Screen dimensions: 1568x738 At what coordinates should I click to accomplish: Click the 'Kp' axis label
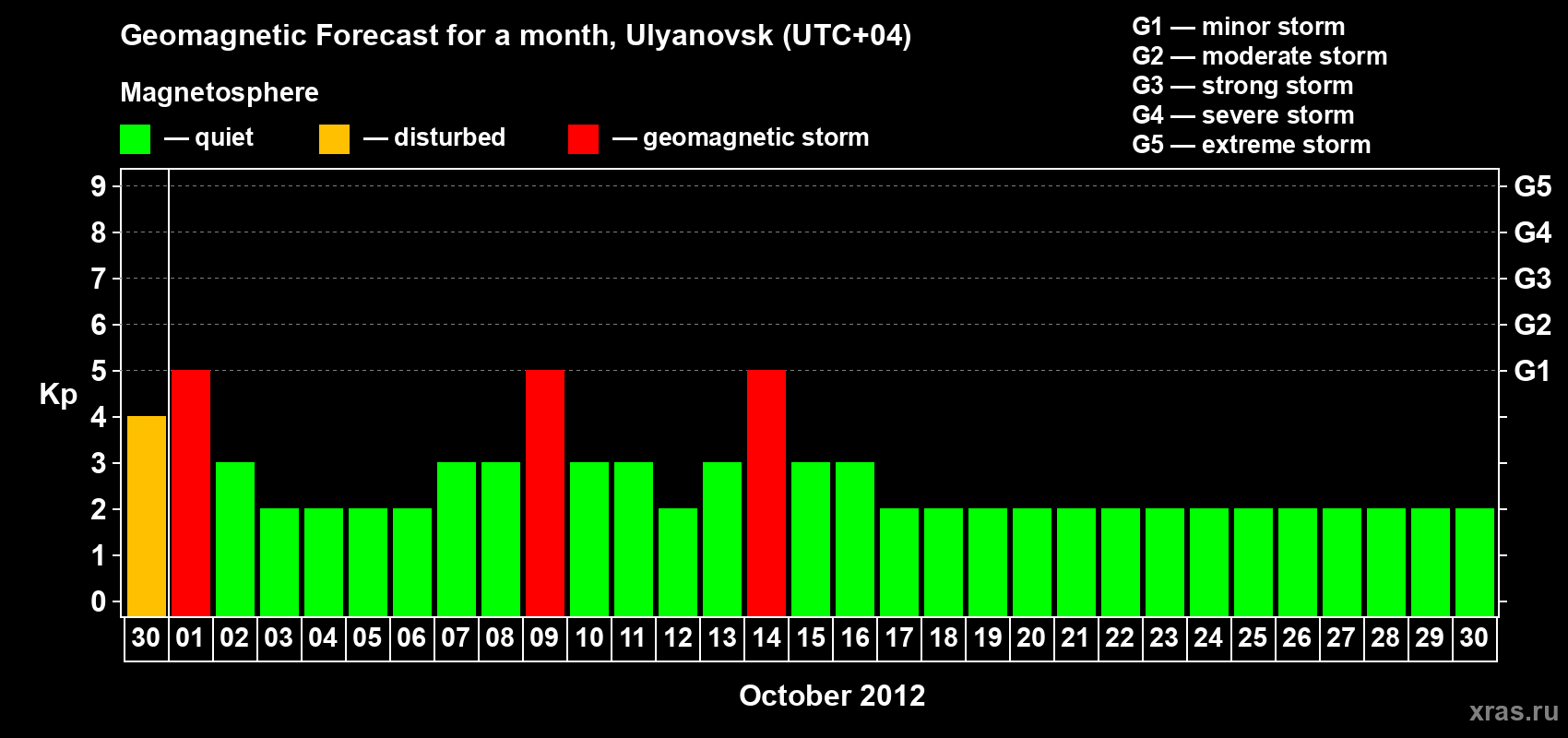click(58, 395)
